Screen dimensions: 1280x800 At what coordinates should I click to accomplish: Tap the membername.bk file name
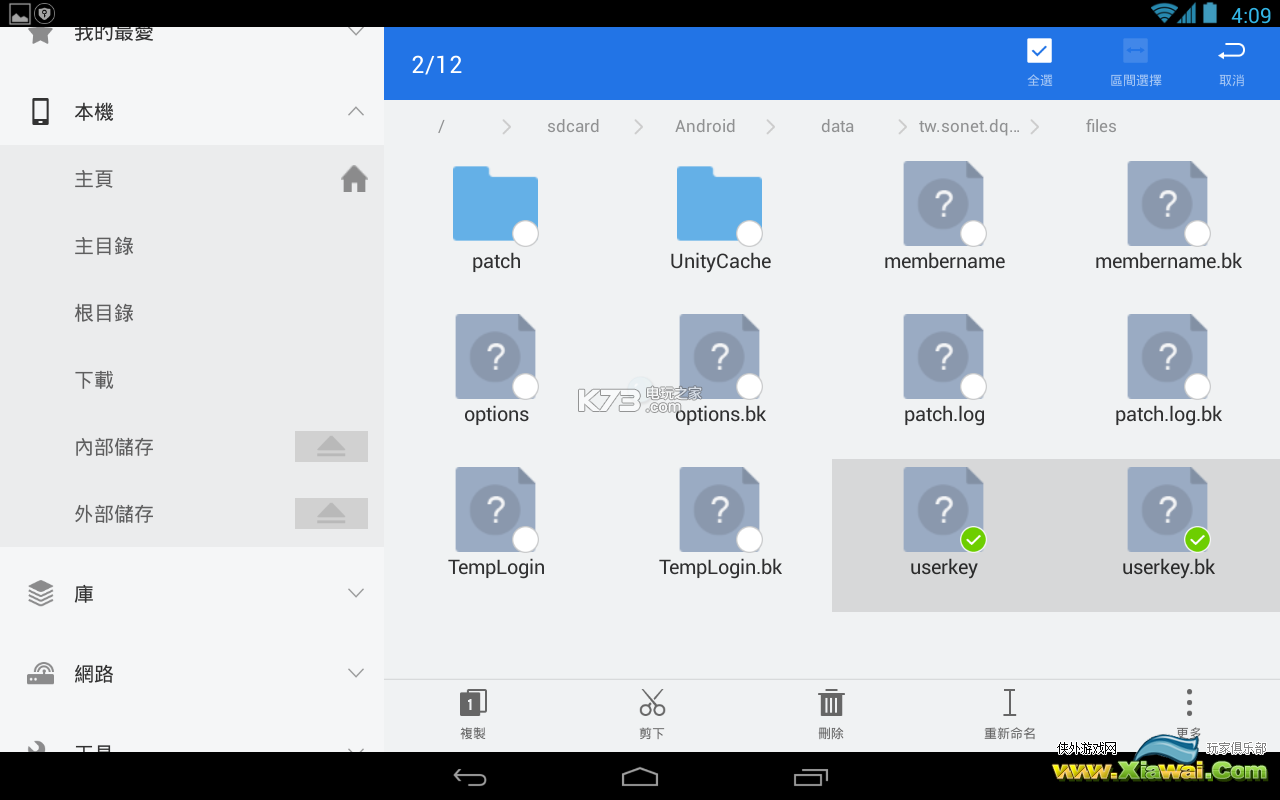click(x=1168, y=261)
